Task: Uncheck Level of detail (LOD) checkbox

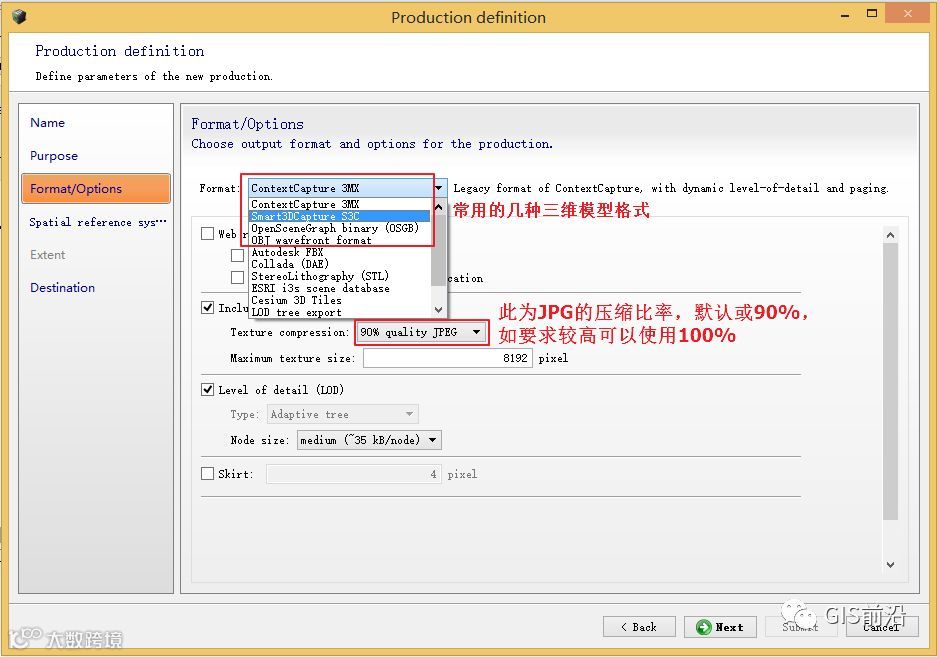Action: (207, 390)
